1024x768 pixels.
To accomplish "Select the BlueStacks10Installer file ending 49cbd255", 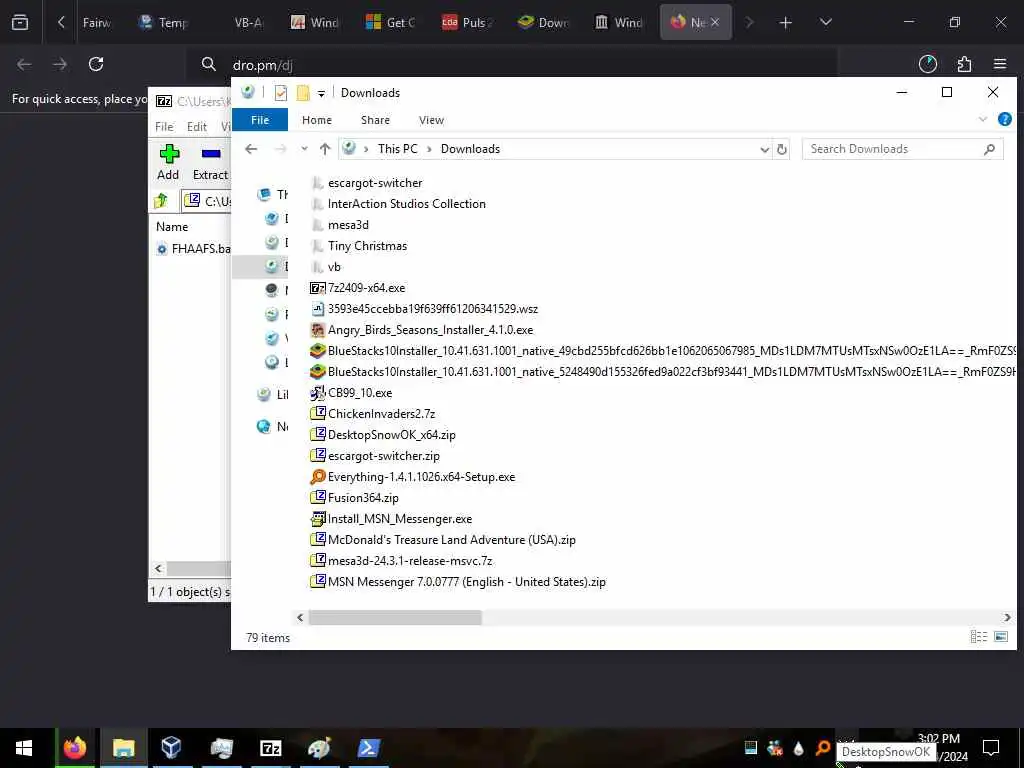I will click(x=663, y=351).
